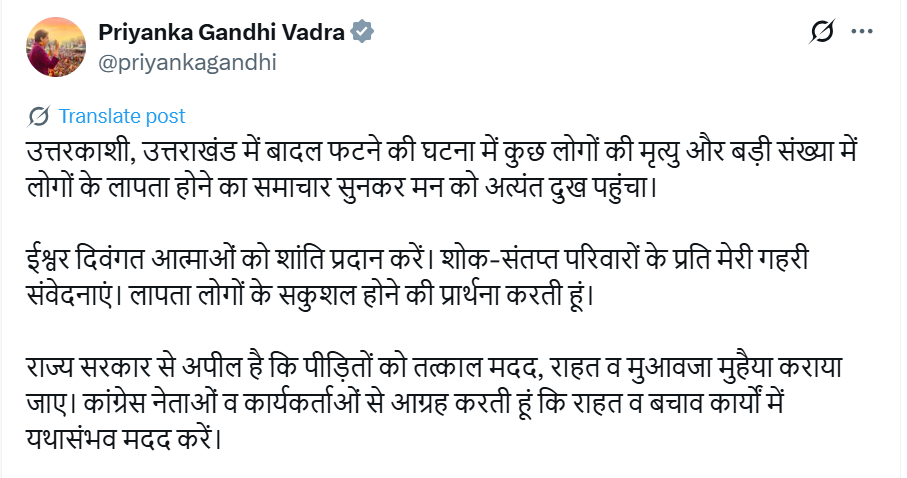Image resolution: width=907 pixels, height=478 pixels.
Task: Open Priyanka Gandhi Vadra's profile picture
Action: [43, 45]
